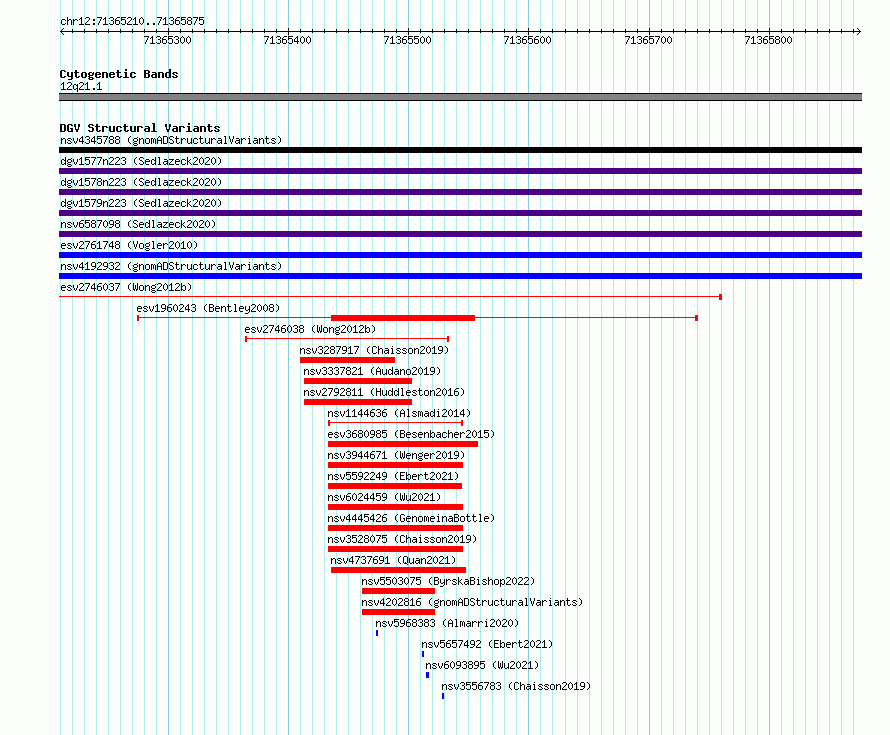Click red bar under nsv5503075 ByrskaBishop2022
The width and height of the screenshot is (890, 735).
coord(398,591)
